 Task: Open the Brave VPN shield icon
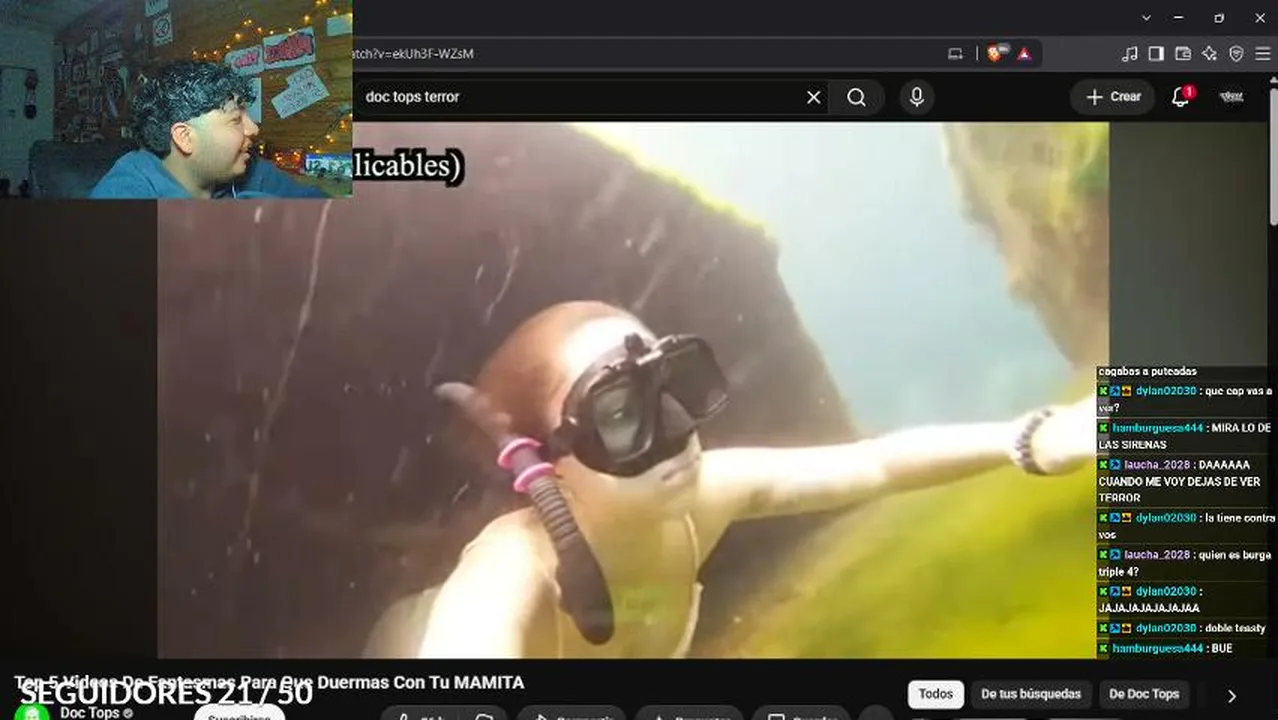(1236, 54)
